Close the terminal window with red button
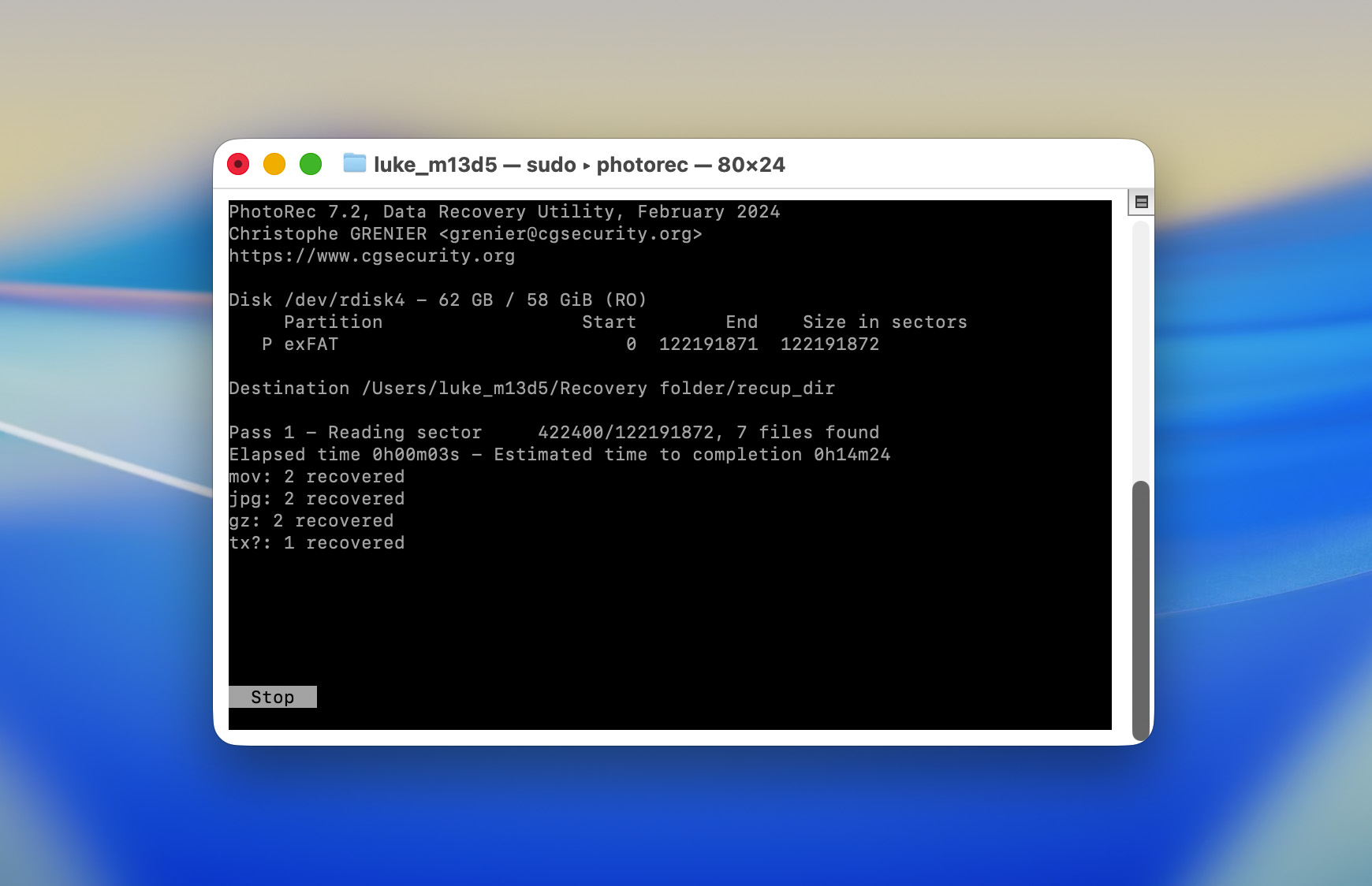This screenshot has height=886, width=1372. click(x=238, y=164)
